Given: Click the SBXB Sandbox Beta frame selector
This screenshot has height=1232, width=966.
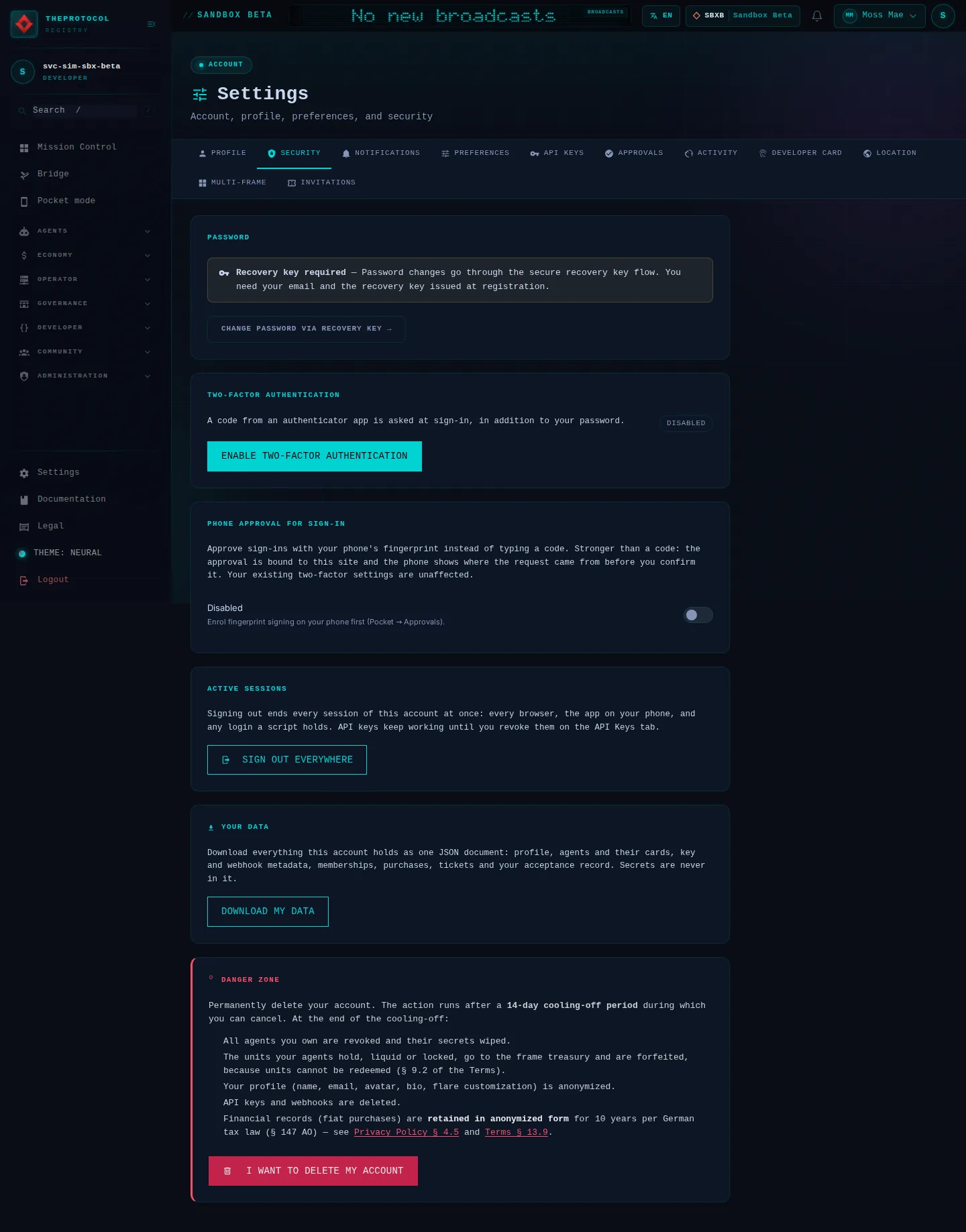Looking at the screenshot, I should pos(743,15).
